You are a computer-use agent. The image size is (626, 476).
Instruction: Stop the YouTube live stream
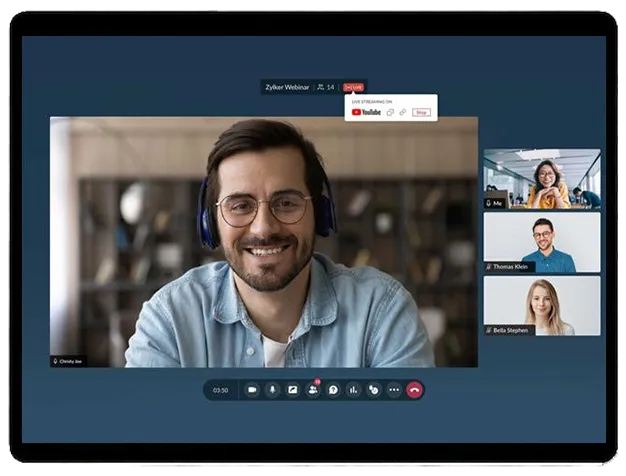(421, 113)
